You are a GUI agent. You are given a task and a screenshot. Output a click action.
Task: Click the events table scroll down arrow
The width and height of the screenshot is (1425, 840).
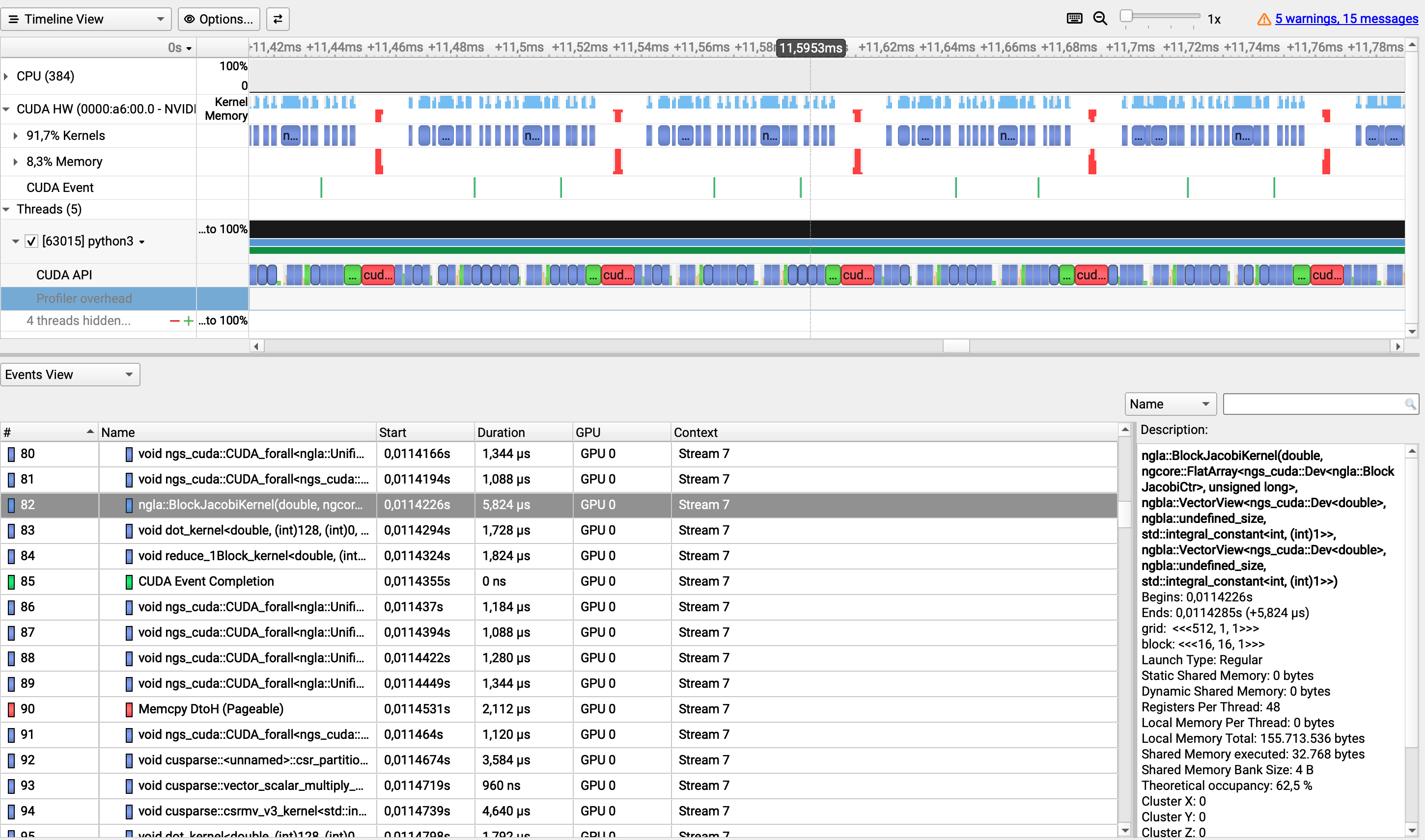click(1125, 830)
